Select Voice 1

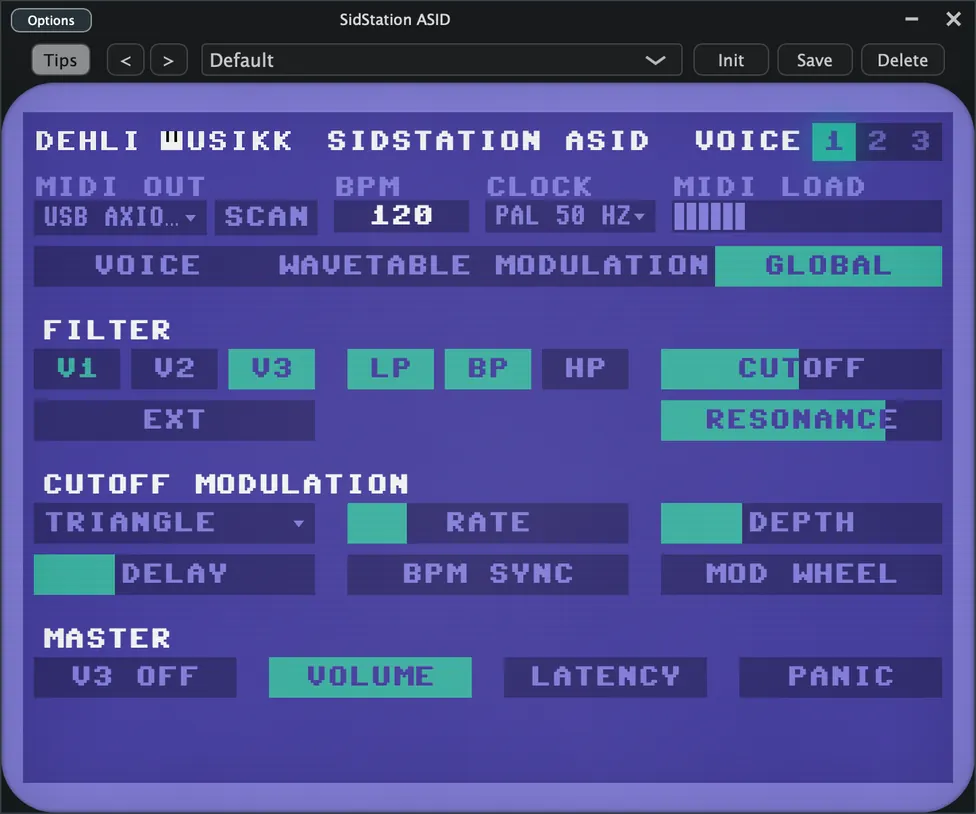(x=833, y=141)
